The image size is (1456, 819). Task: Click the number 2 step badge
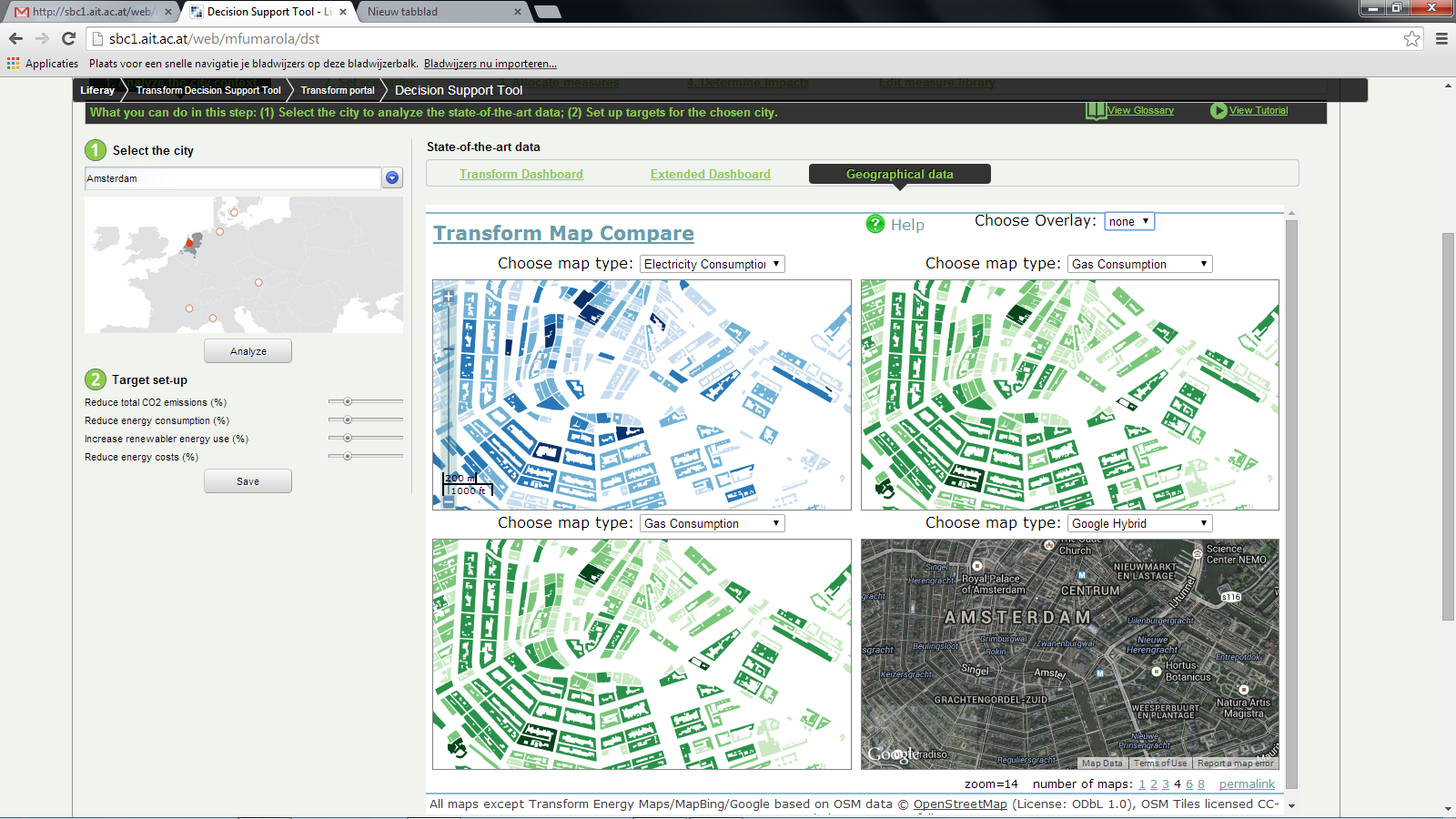[x=96, y=379]
